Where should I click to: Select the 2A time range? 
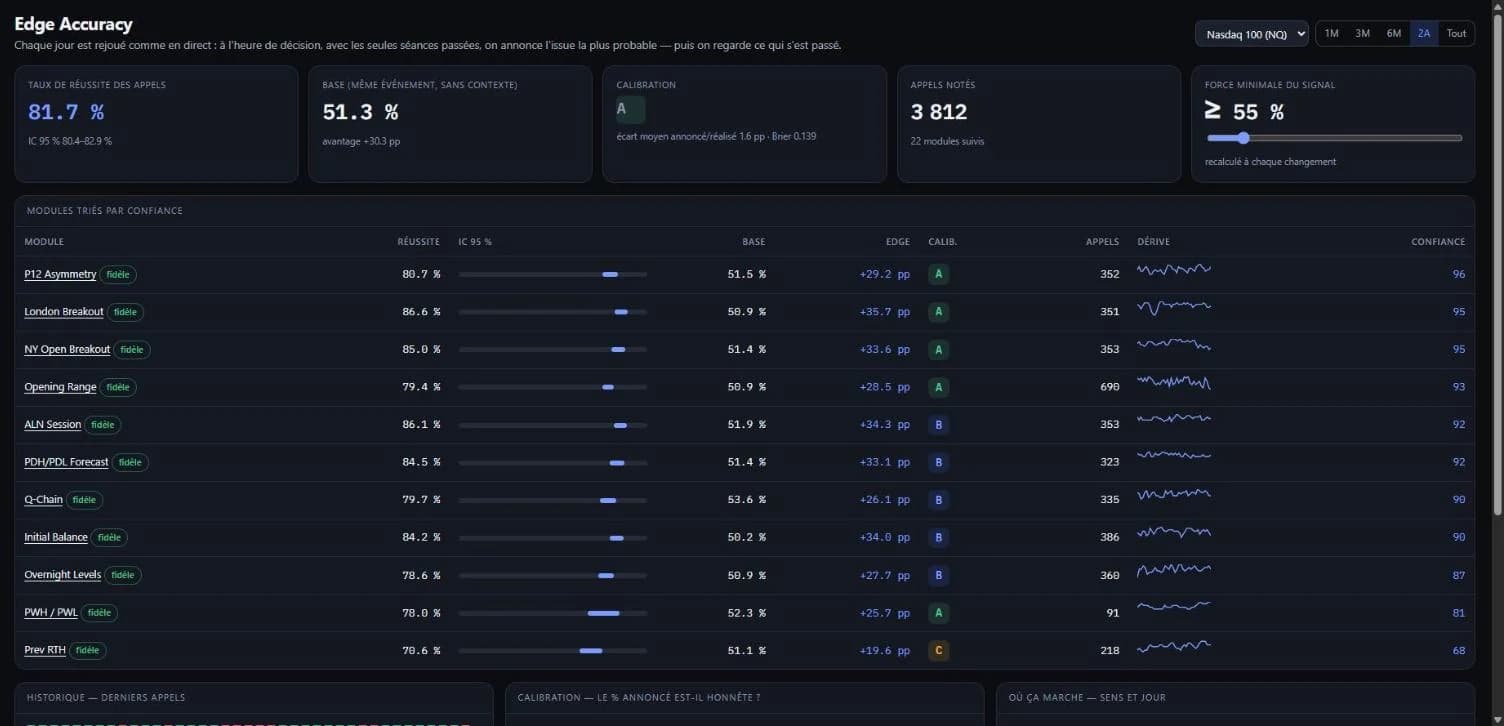click(1424, 34)
